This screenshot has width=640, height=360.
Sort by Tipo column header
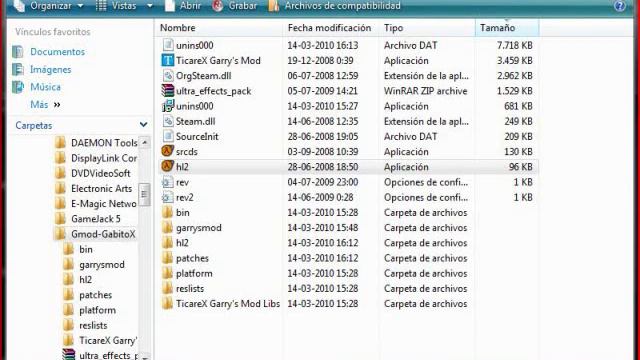[x=393, y=28]
